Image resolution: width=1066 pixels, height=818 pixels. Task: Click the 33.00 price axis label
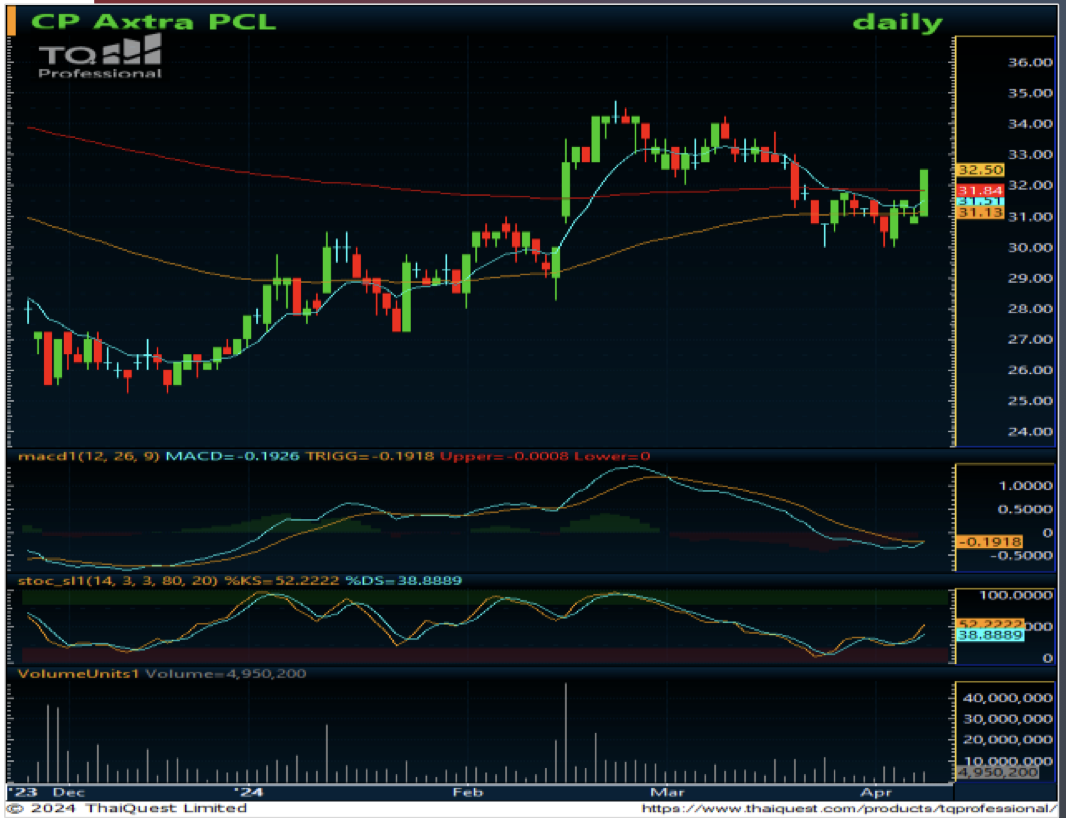pyautogui.click(x=1029, y=154)
